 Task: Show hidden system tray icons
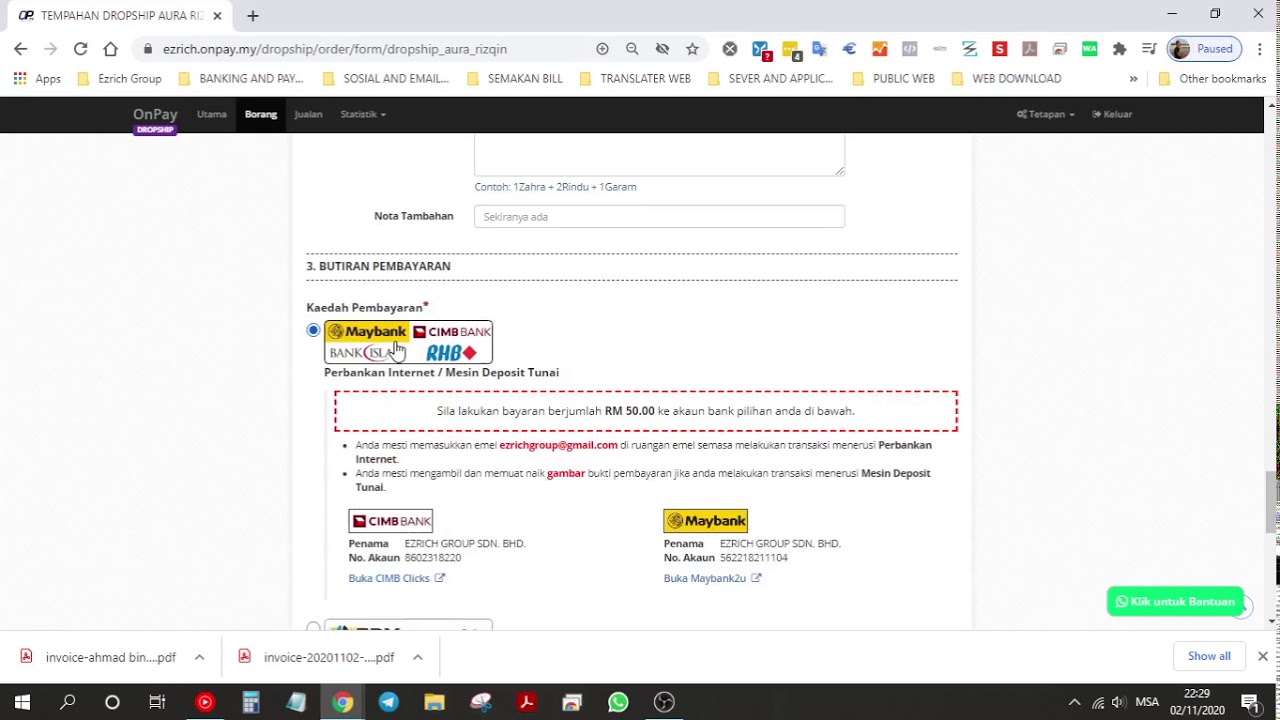tap(1074, 702)
